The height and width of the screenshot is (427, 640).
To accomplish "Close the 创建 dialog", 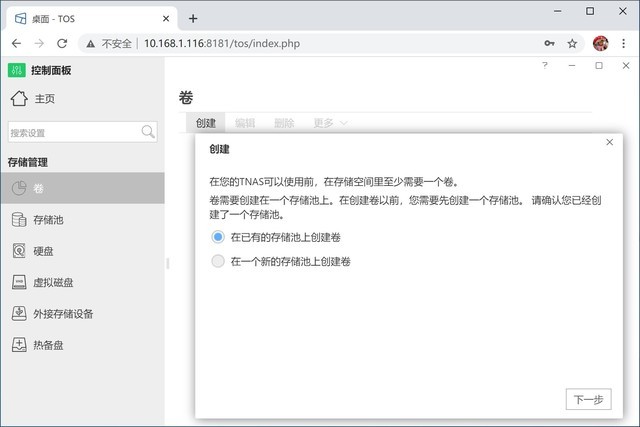I will coord(609,142).
